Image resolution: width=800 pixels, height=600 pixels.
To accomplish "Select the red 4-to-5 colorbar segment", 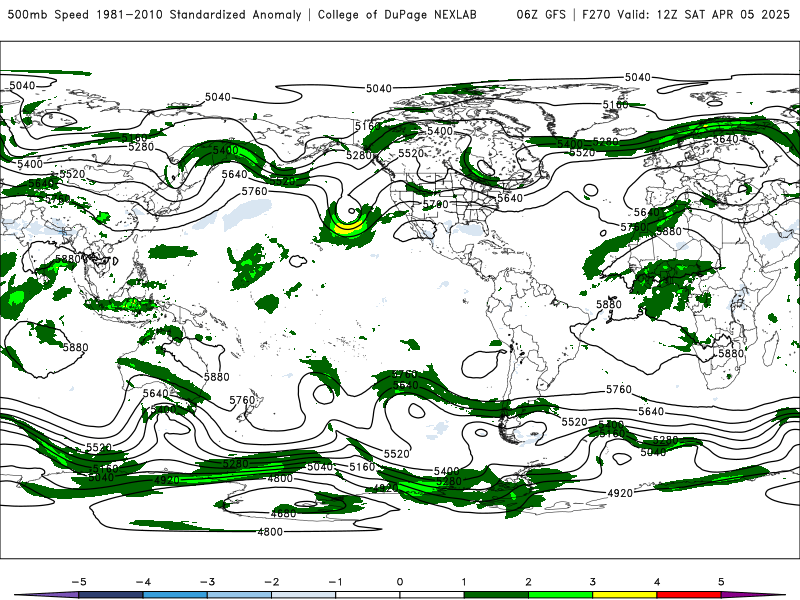I will 689,595.
